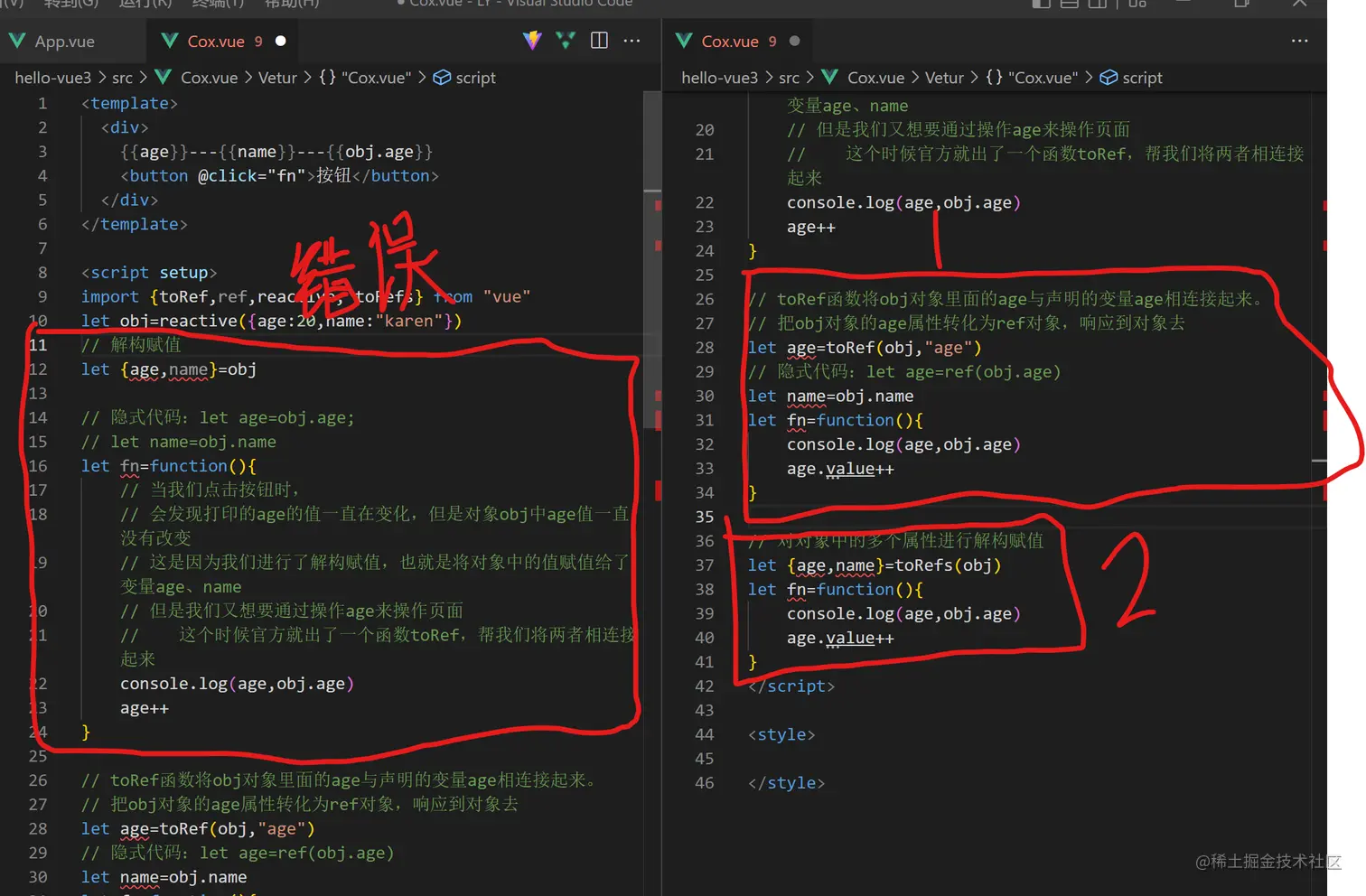Image resolution: width=1366 pixels, height=896 pixels.
Task: Click the curly-braces icon in right breadcrumb
Action: [994, 78]
